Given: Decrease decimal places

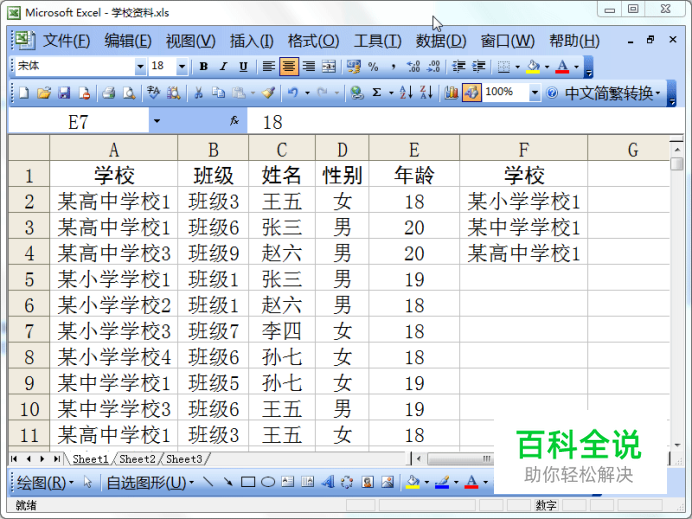Looking at the screenshot, I should 434,67.
